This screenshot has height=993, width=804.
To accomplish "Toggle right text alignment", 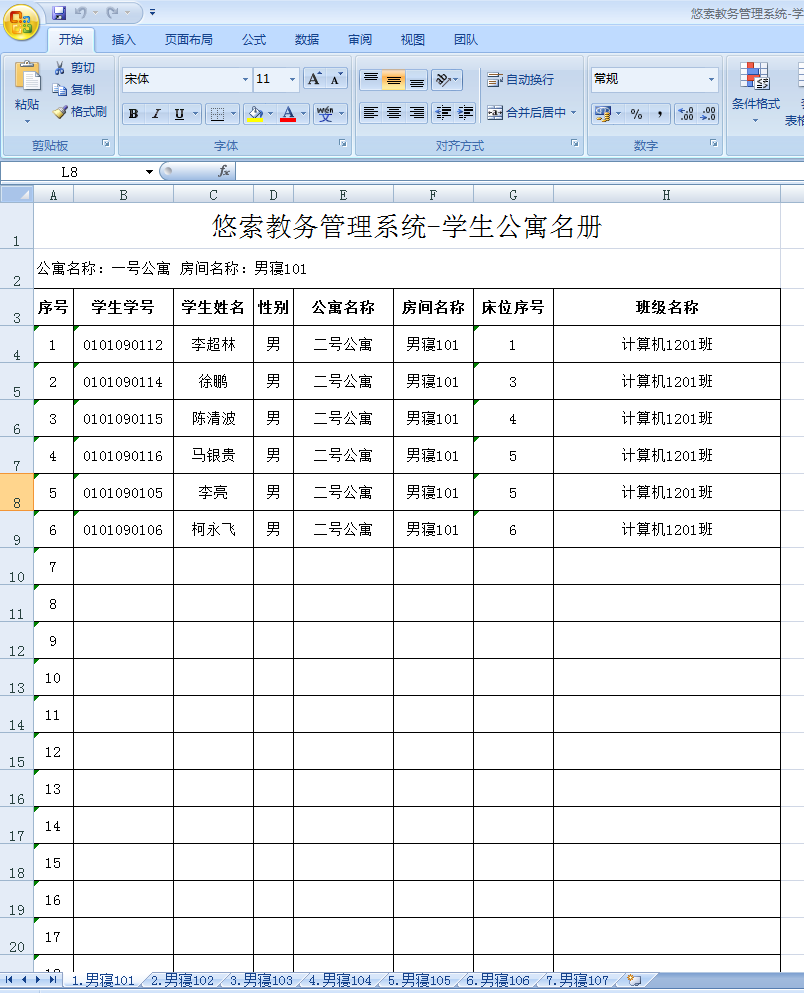I will click(417, 113).
